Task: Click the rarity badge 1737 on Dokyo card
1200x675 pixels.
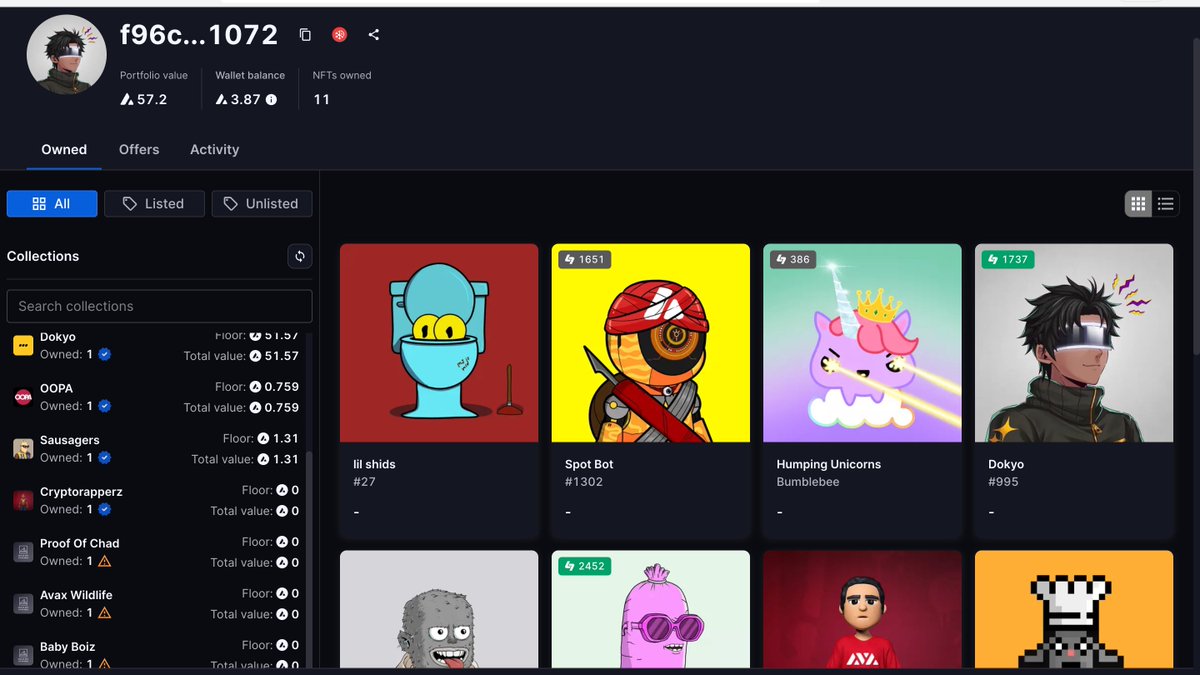Action: click(1008, 260)
